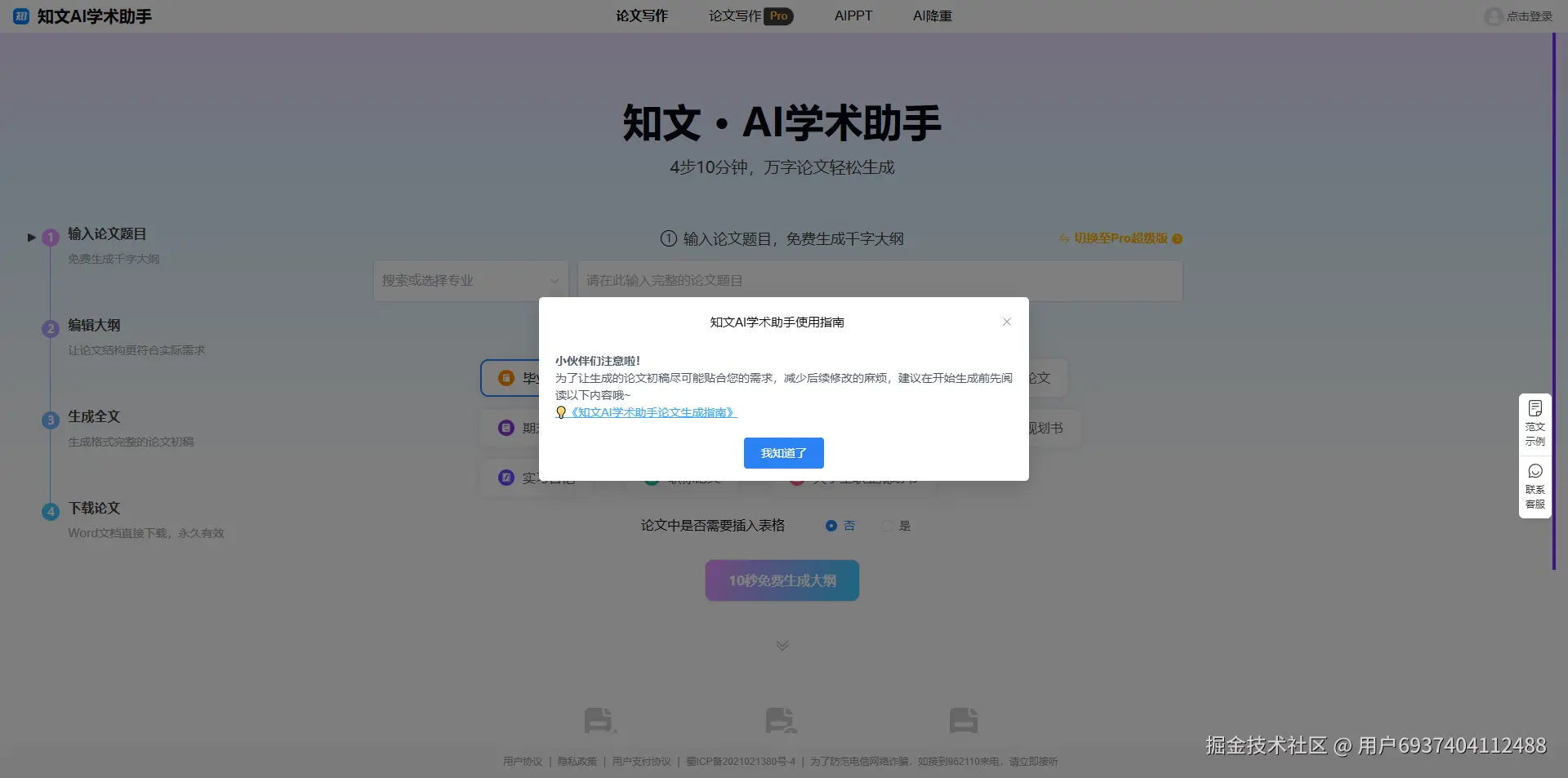Open 范文示例 from the right sidebar

[1535, 420]
